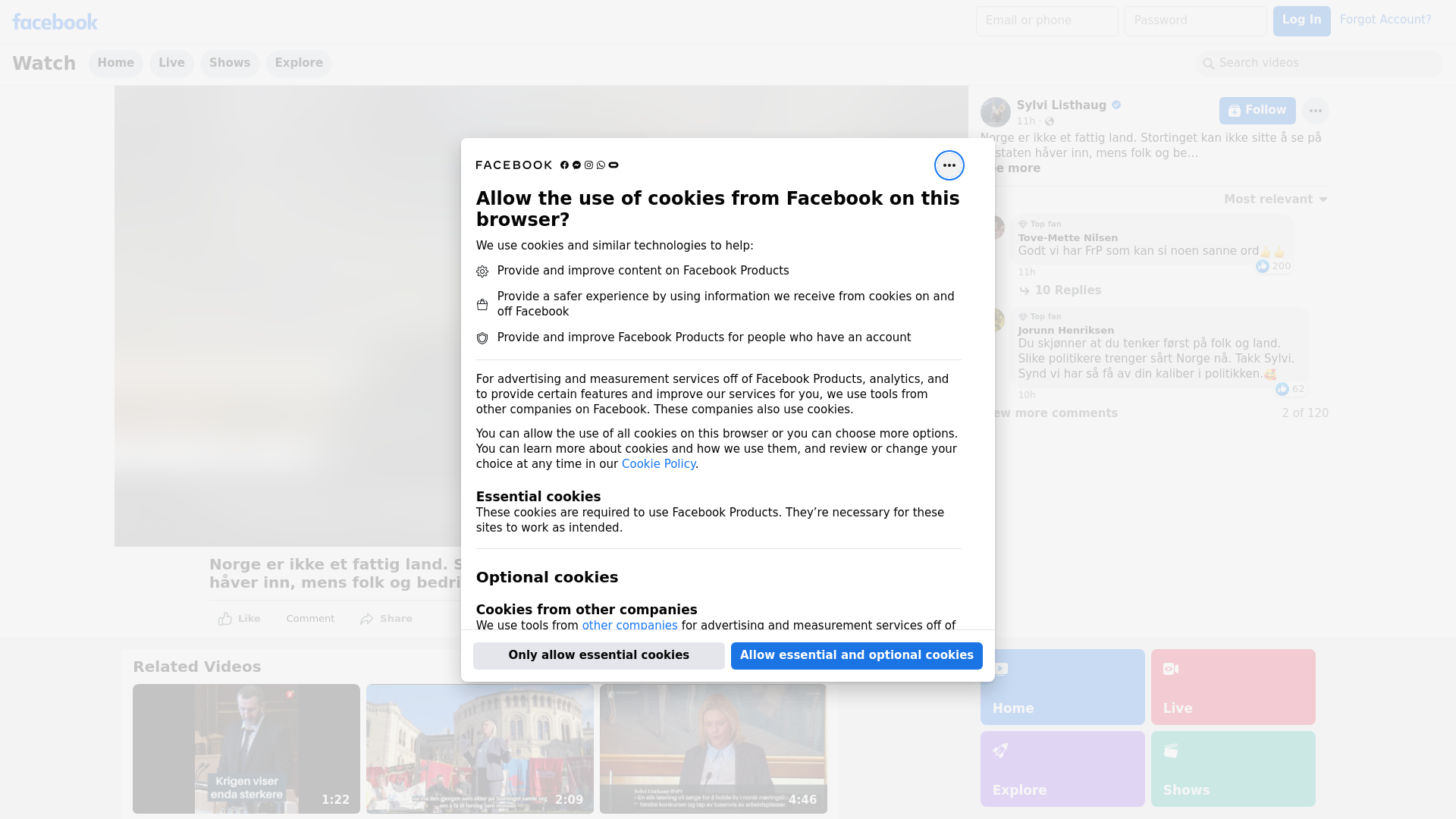Click the Home tile in the bottom grid
This screenshot has height=819, width=1456.
click(1062, 686)
